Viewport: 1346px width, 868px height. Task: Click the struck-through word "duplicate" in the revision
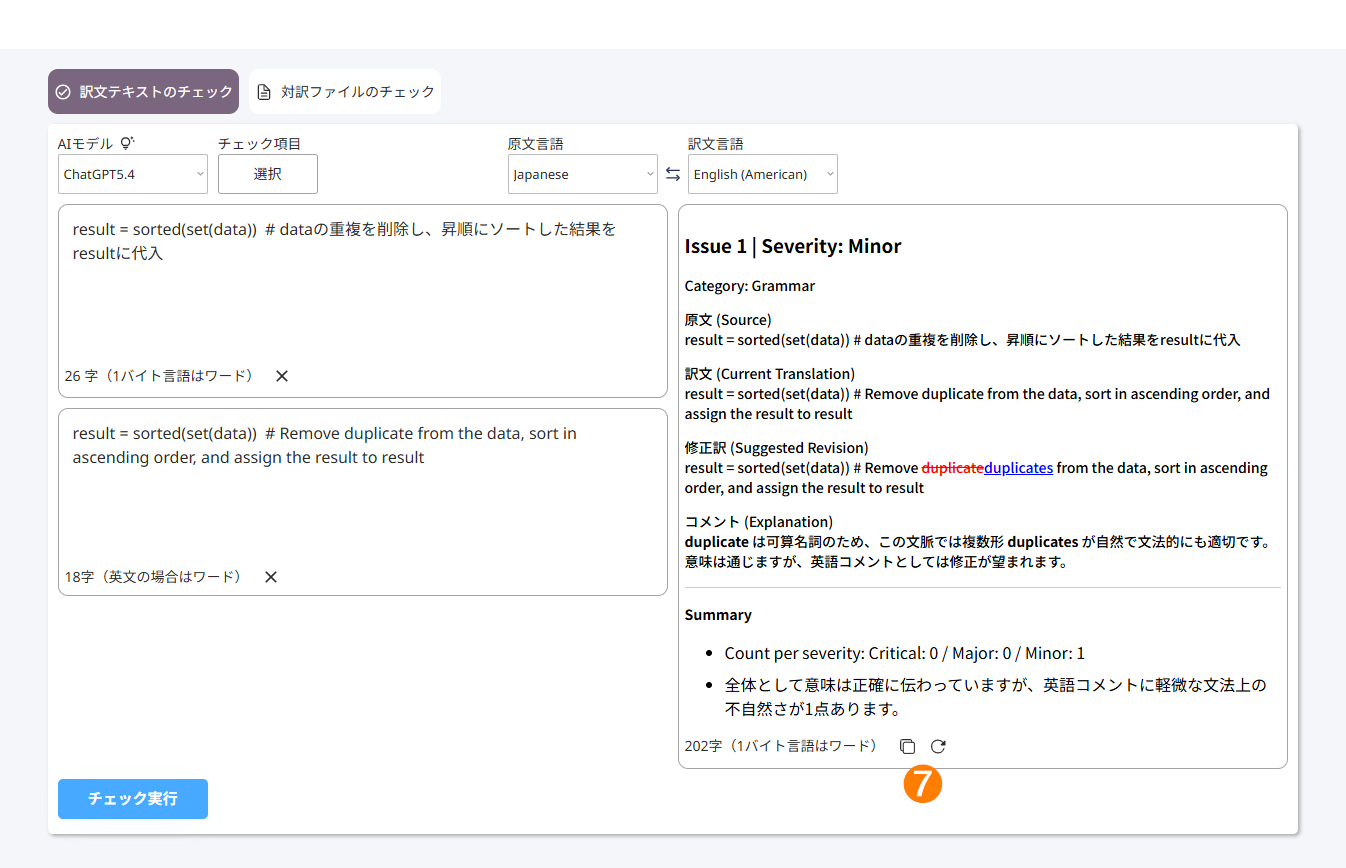pos(952,468)
